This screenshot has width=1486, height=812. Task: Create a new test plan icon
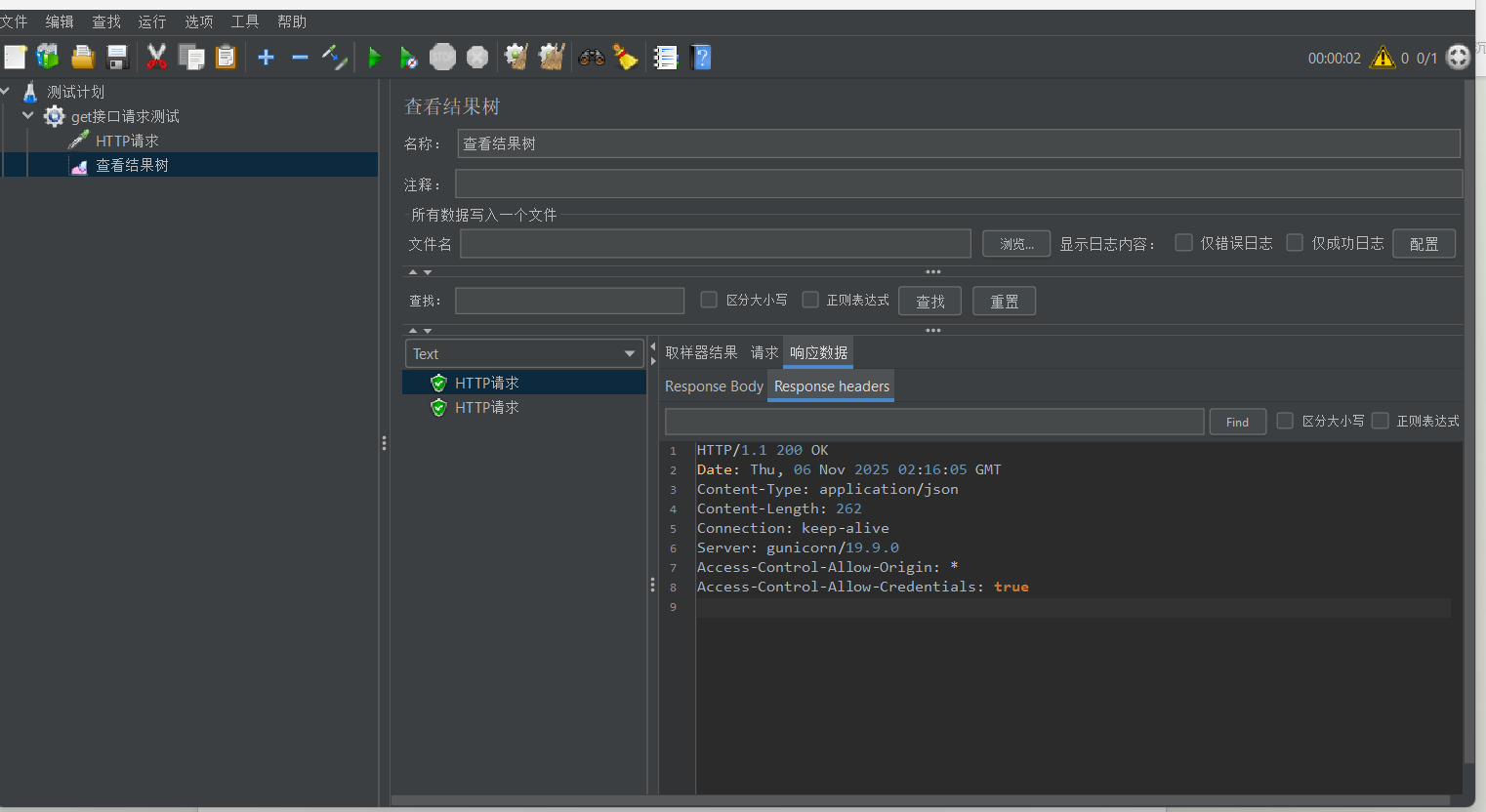click(15, 58)
